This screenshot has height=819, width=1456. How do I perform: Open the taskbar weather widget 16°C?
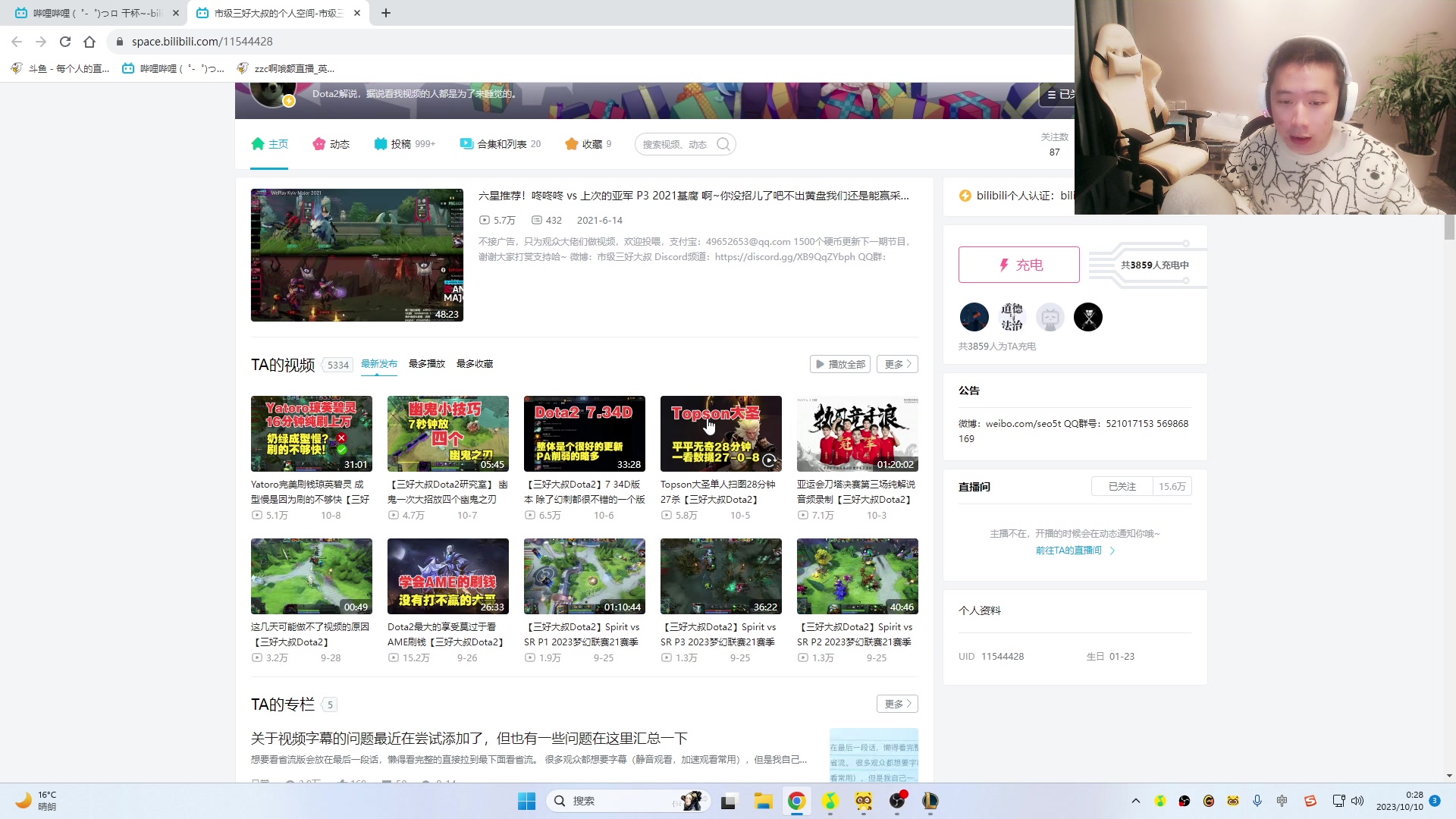38,801
